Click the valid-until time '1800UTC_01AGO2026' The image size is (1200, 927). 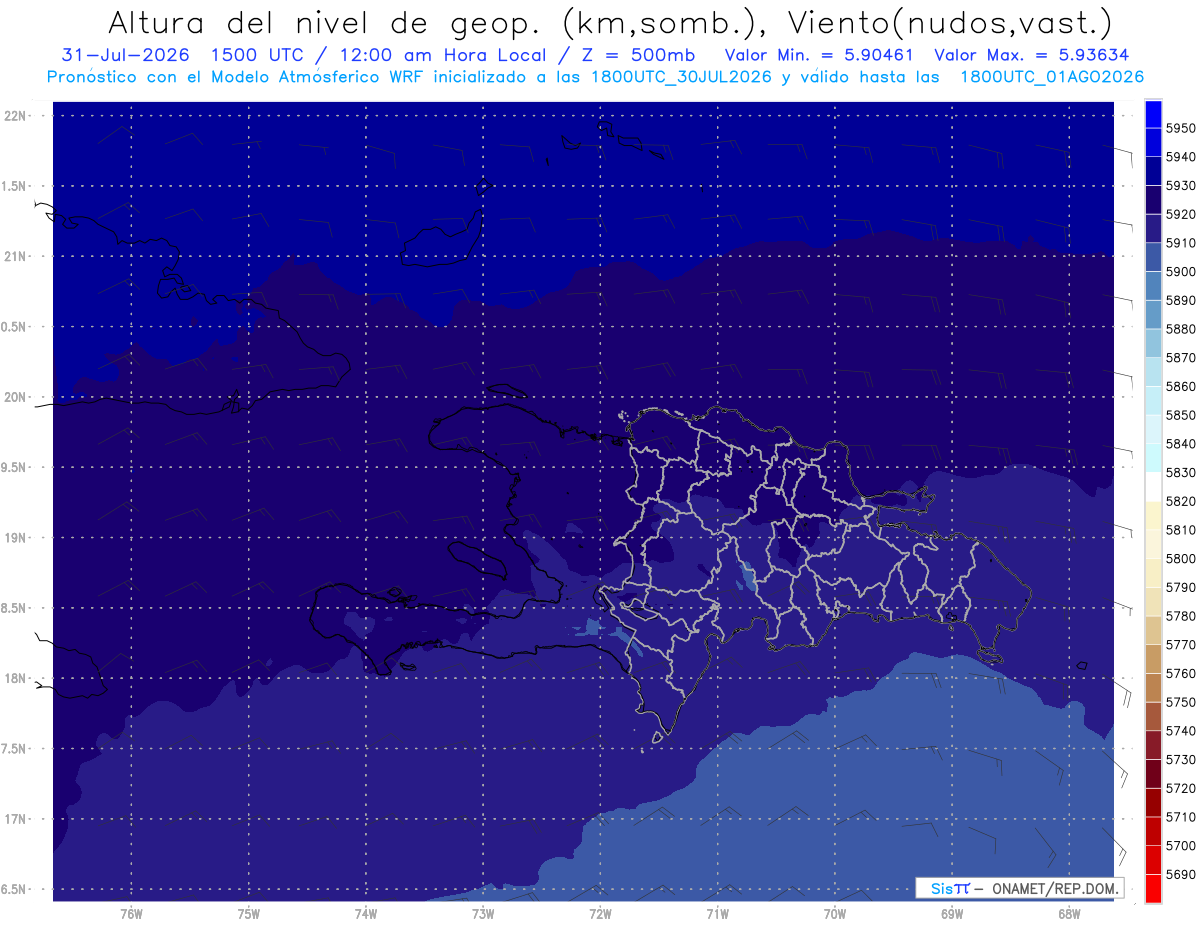[1052, 76]
